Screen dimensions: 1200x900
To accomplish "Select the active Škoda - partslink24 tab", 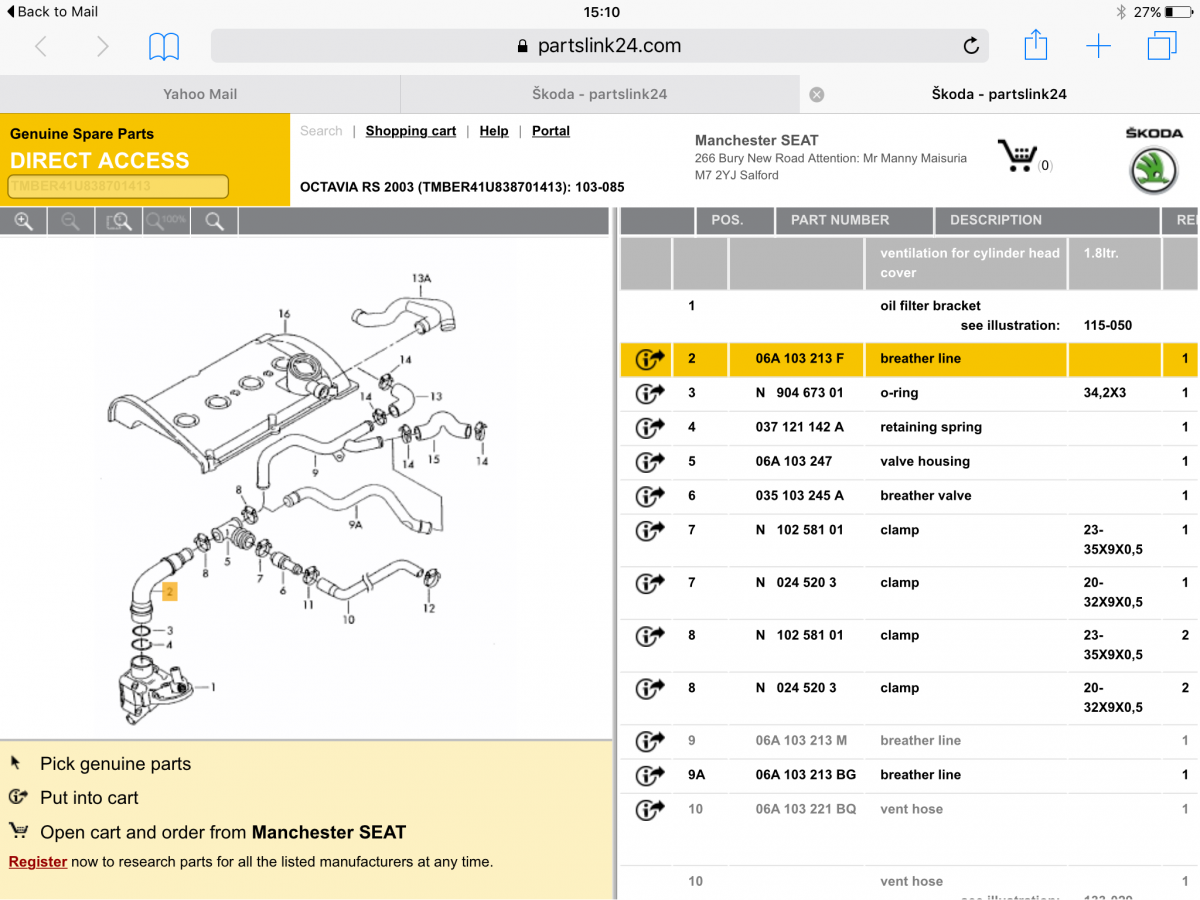I will tap(999, 94).
